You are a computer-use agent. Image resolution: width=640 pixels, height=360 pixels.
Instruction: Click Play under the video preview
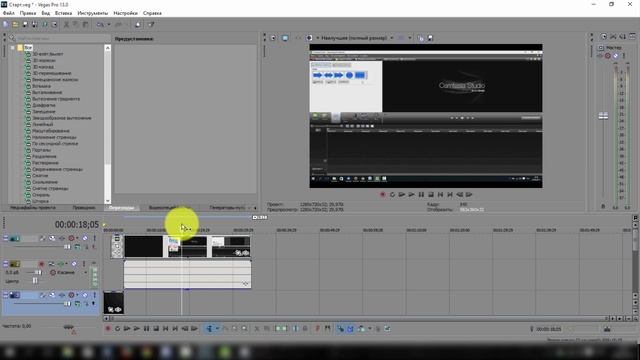click(x=411, y=195)
